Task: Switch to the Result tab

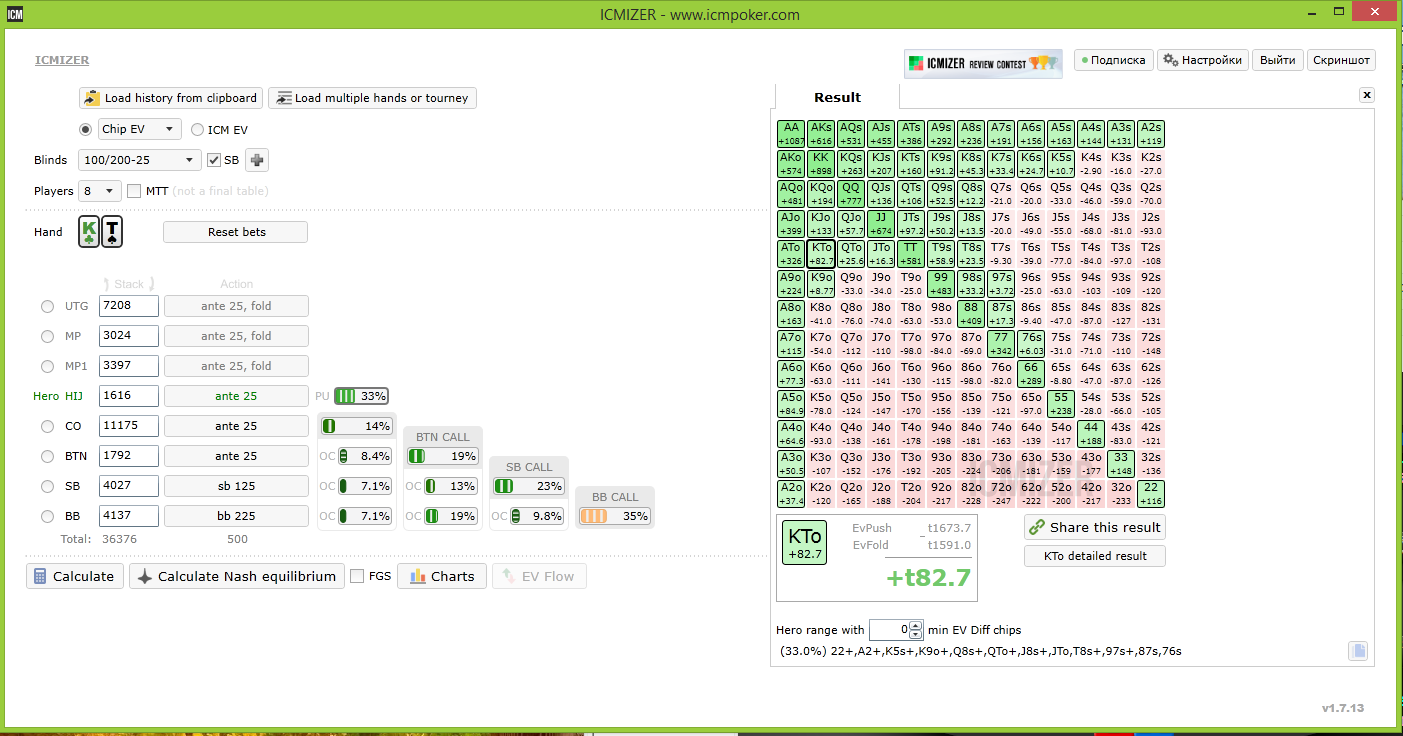Action: (x=837, y=97)
